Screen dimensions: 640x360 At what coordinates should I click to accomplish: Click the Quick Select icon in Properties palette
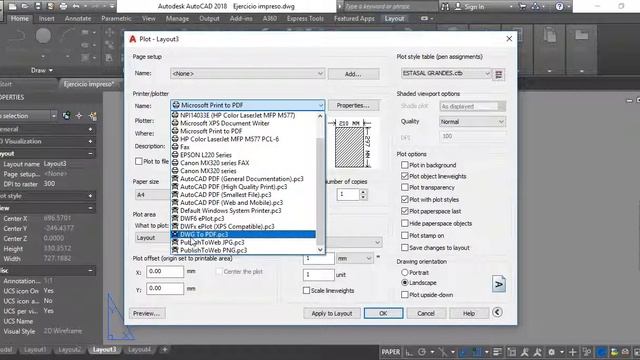(x=93, y=116)
